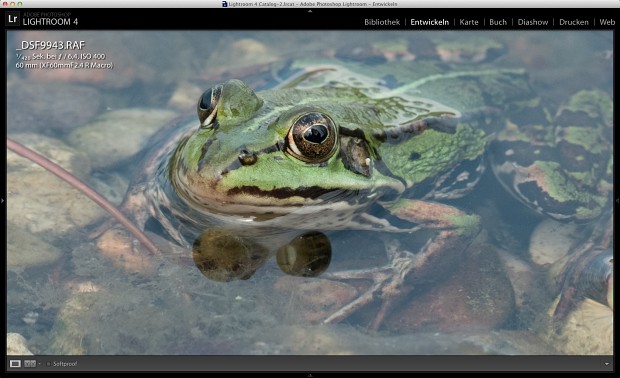Viewport: 620px width, 378px height.
Task: Go to the Karte module
Action: [469, 22]
